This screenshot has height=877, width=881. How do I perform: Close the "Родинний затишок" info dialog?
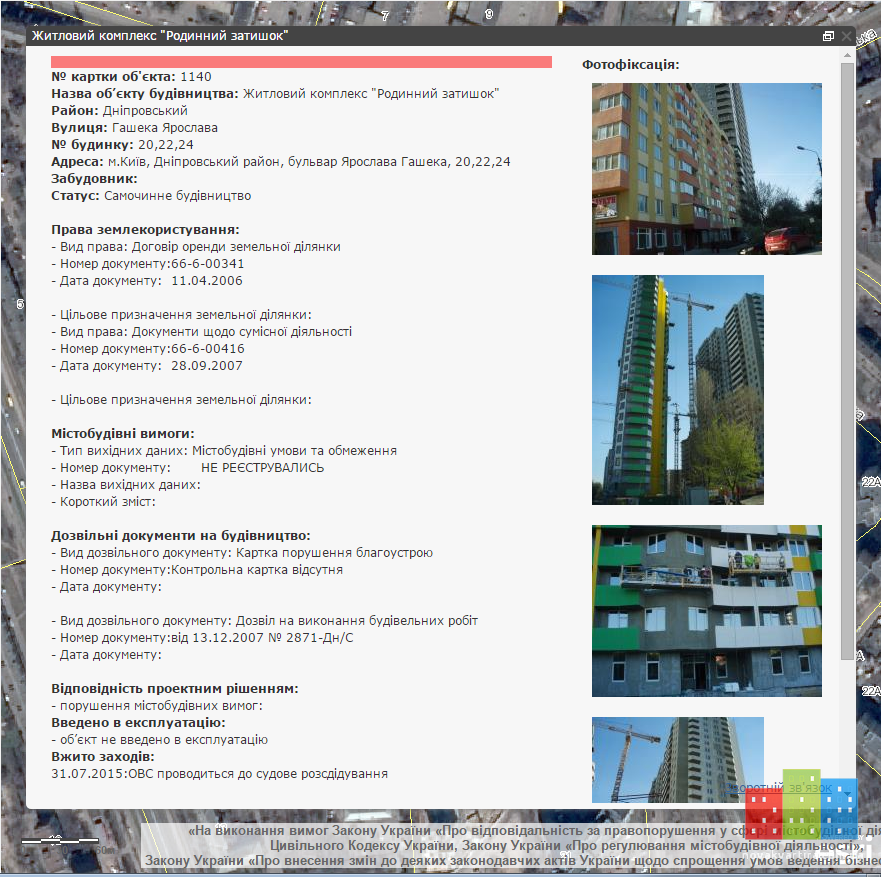(x=846, y=36)
